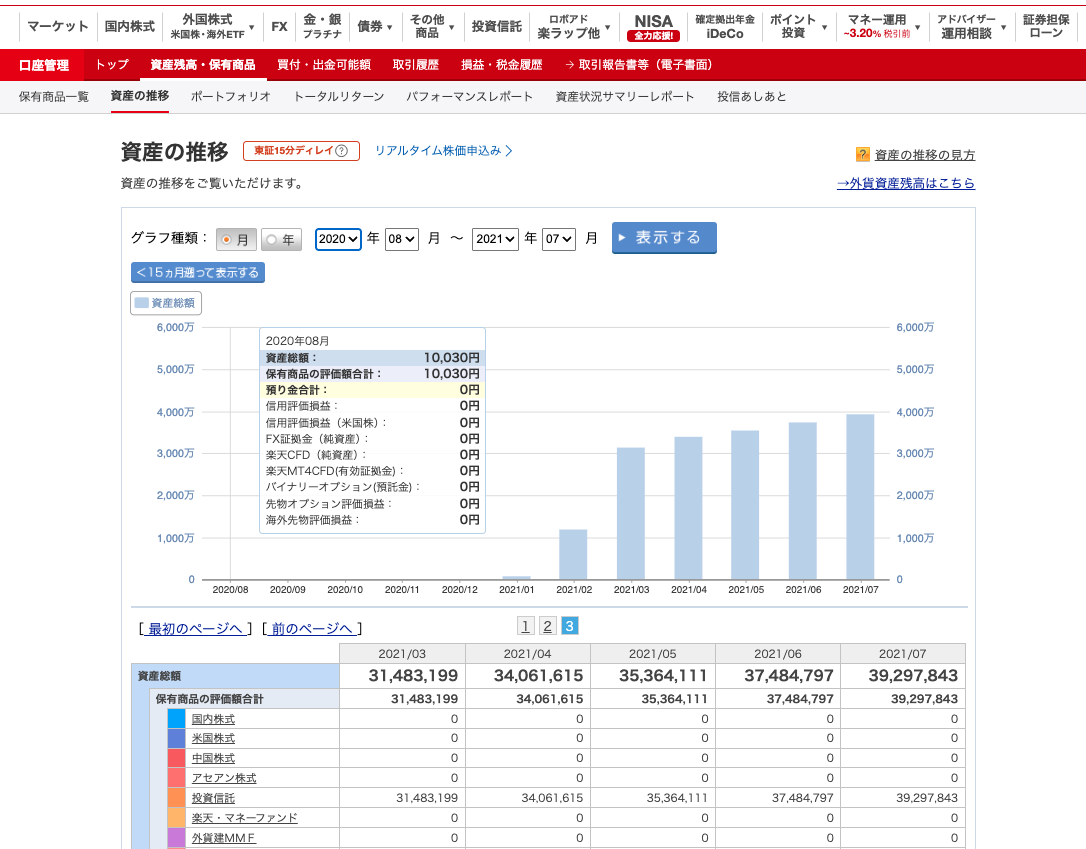1086x849 pixels.
Task: Switch to 損益・税金履歴 tab
Action: pos(501,64)
